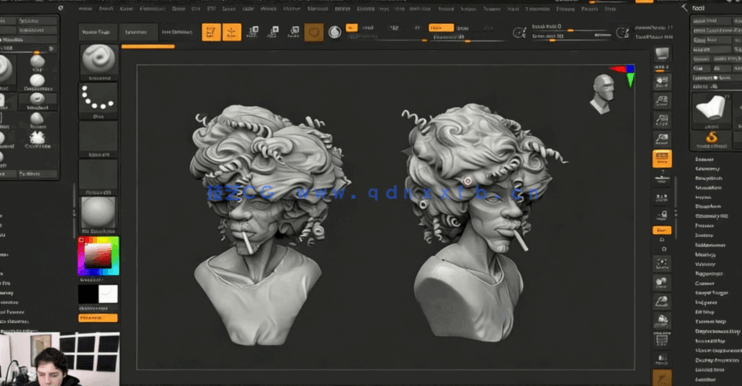This screenshot has height=386, width=742.
Task: Click the leftmost button on top shelf
Action: (97, 32)
